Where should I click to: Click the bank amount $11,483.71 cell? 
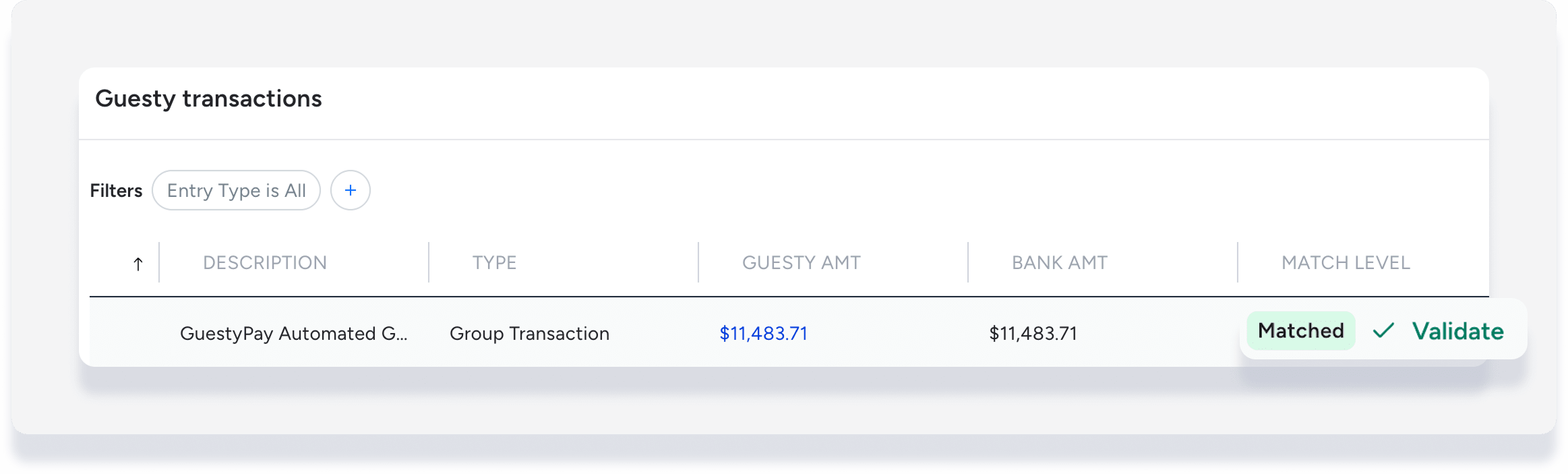(1033, 333)
